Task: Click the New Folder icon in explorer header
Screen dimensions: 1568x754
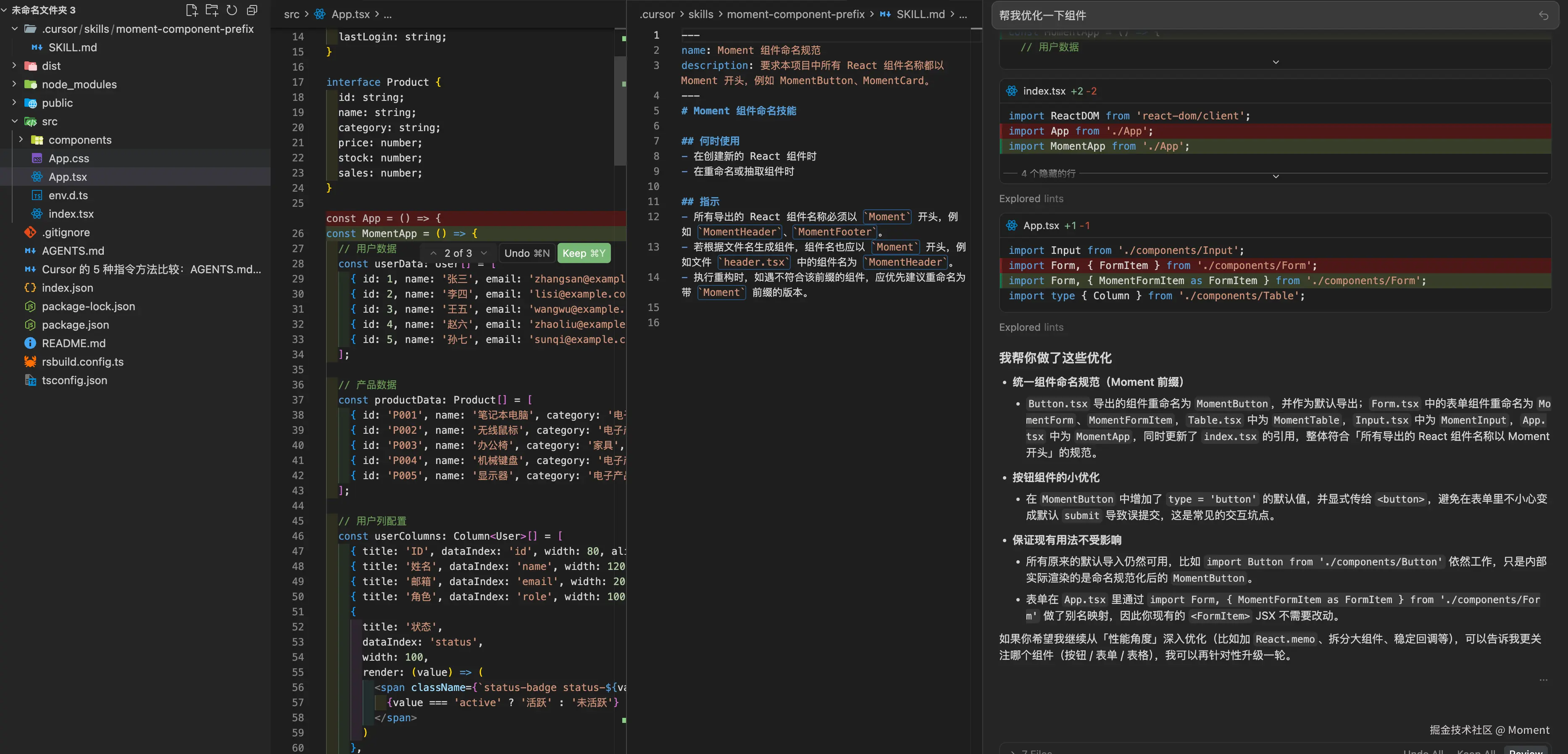Action: click(211, 10)
